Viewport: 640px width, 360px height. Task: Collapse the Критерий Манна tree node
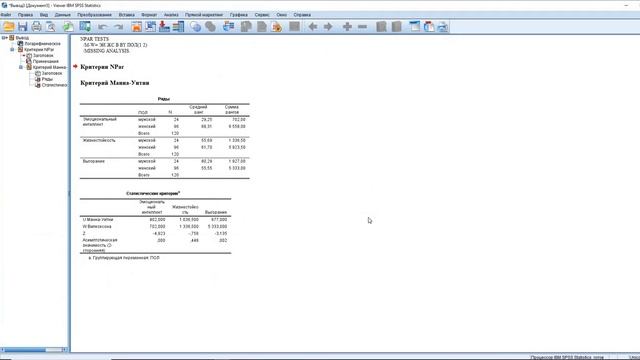click(21, 67)
